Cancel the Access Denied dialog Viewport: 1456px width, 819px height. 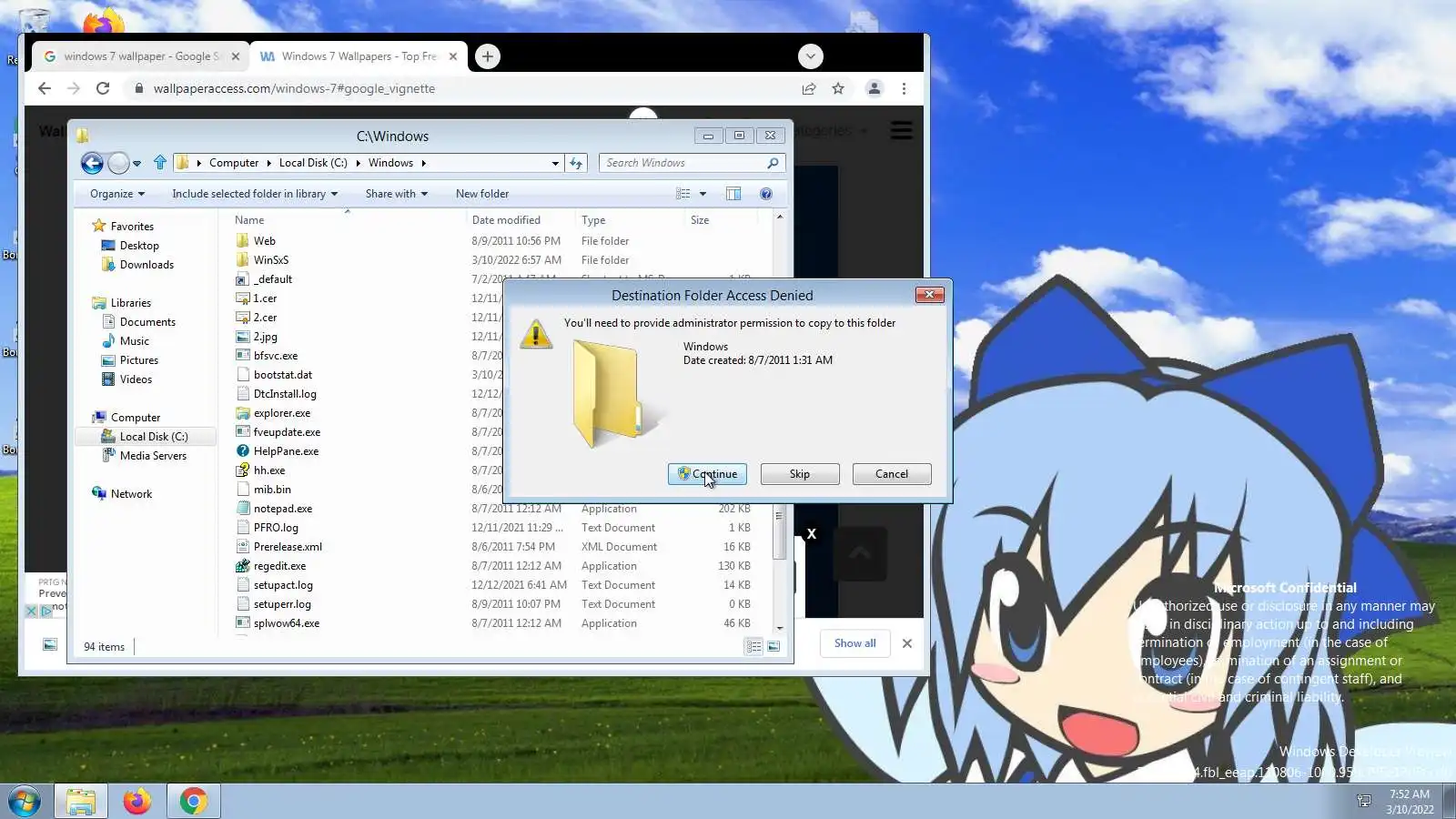[892, 474]
